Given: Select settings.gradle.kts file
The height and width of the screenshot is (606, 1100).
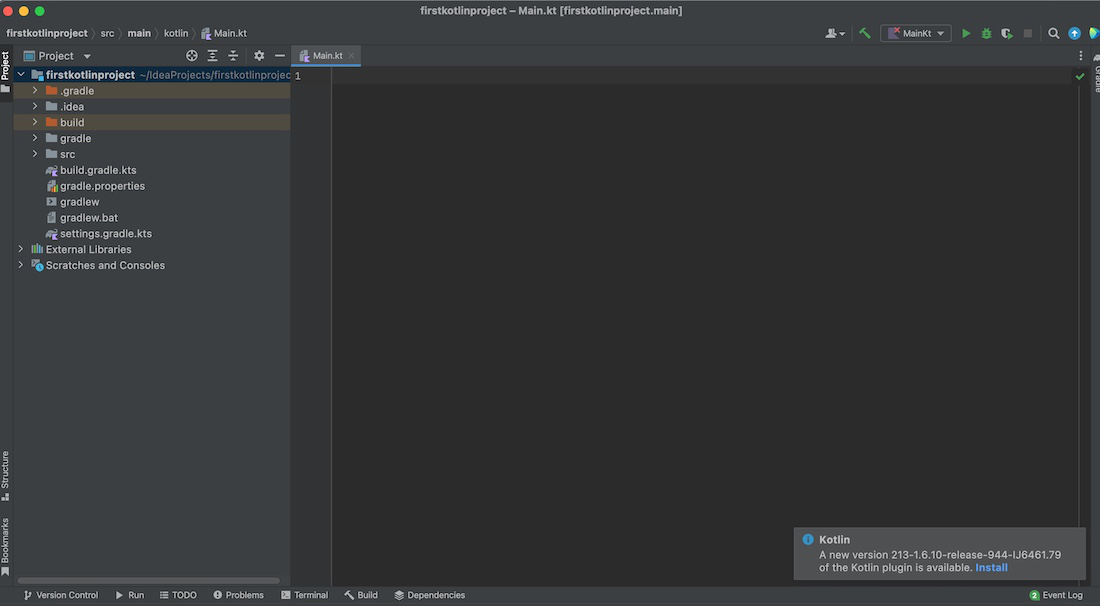Looking at the screenshot, I should click(x=105, y=234).
